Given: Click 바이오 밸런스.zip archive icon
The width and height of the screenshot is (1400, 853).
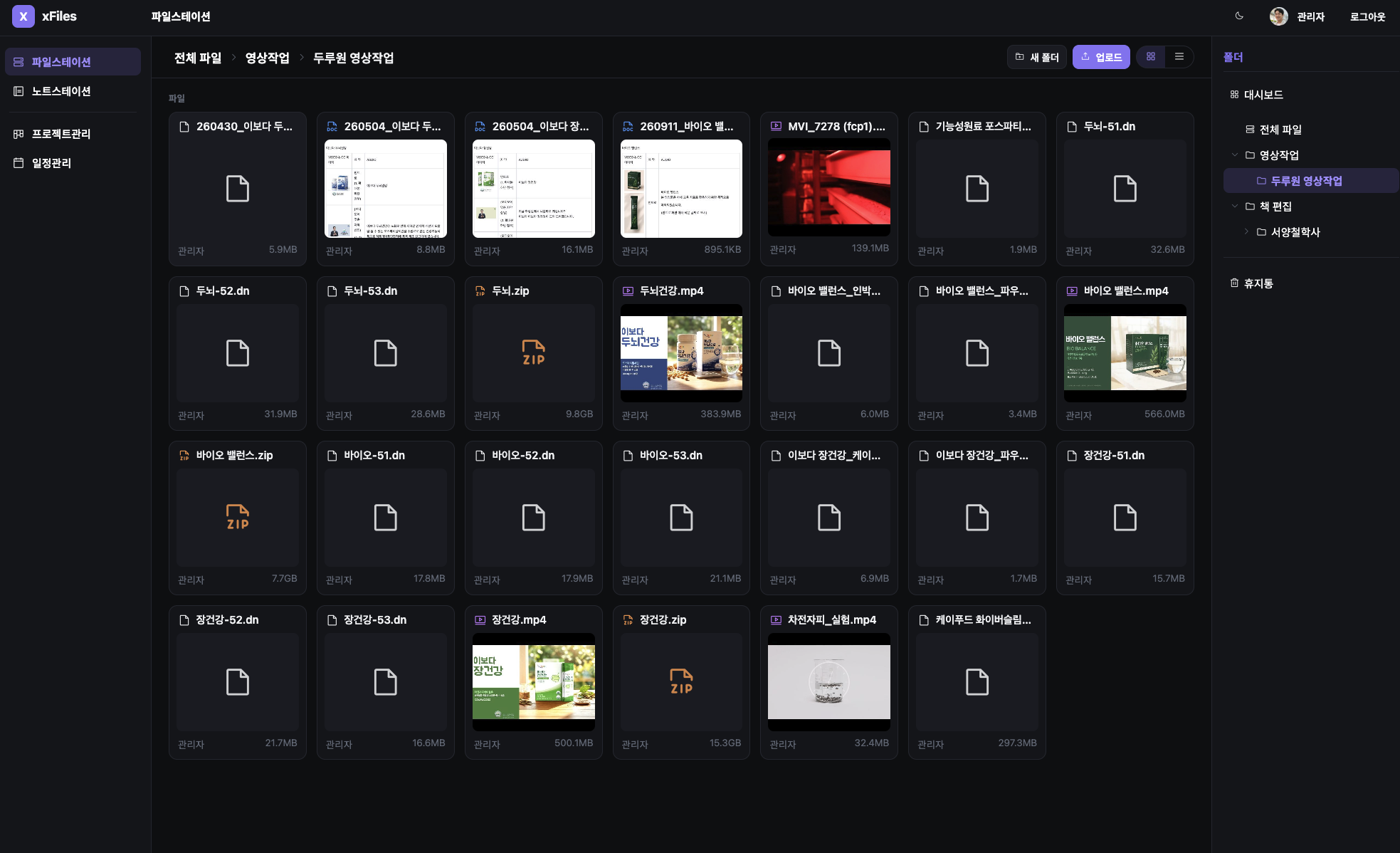Looking at the screenshot, I should 238,518.
